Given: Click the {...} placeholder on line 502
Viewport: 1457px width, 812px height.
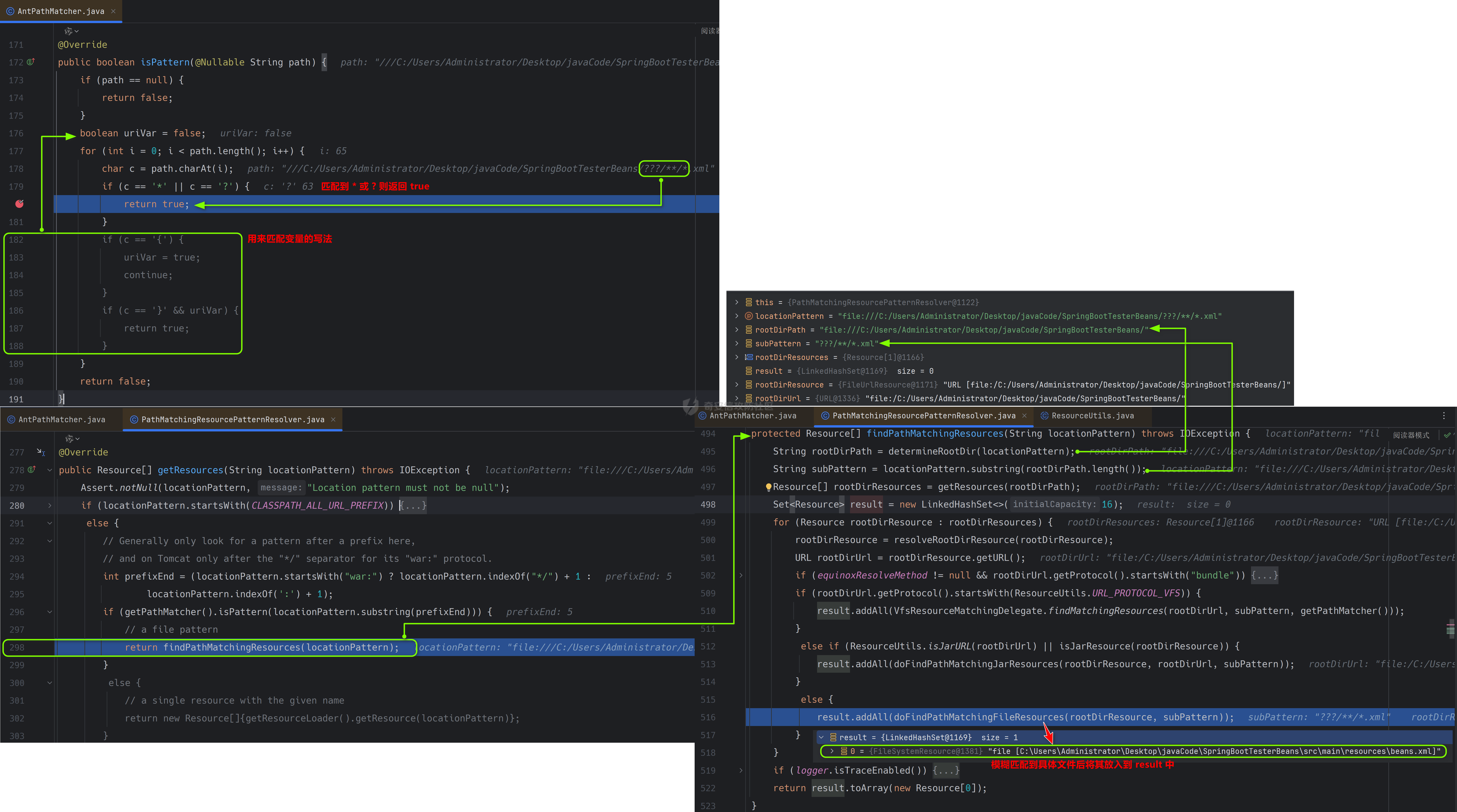Looking at the screenshot, I should pos(1265,575).
